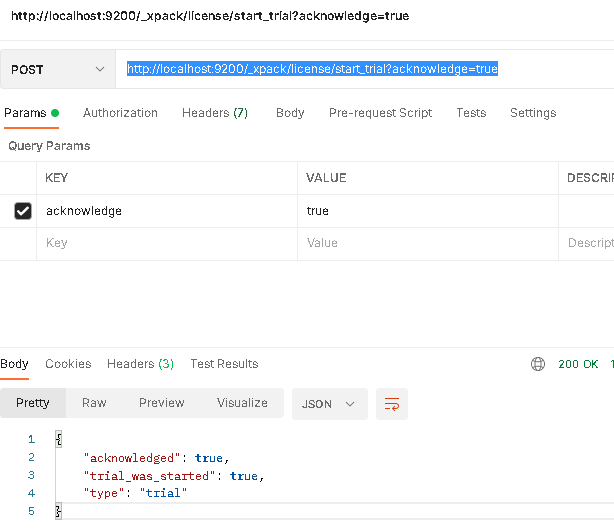The width and height of the screenshot is (614, 529).
Task: Click the empty Value input field
Action: tap(428, 243)
